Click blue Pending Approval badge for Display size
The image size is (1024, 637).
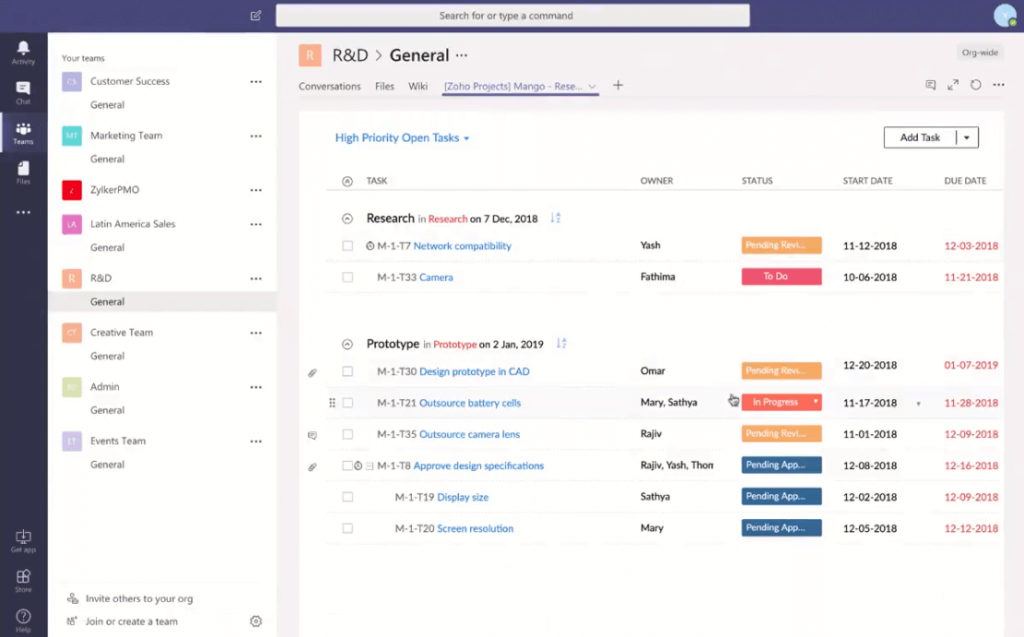pos(781,496)
